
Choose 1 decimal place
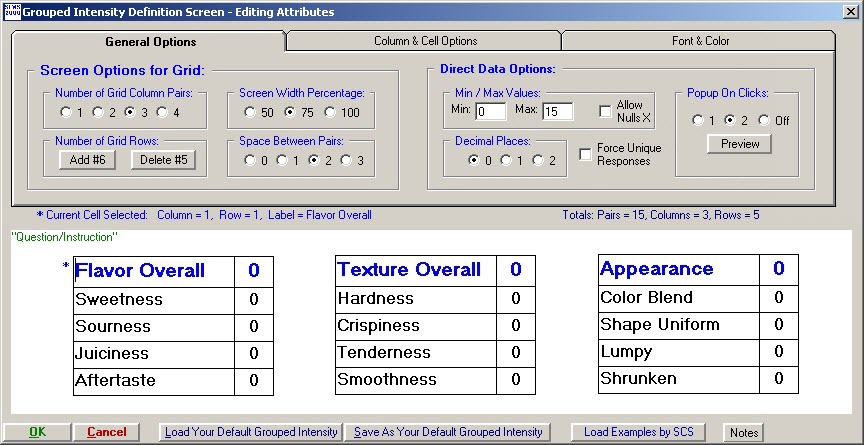click(505, 160)
